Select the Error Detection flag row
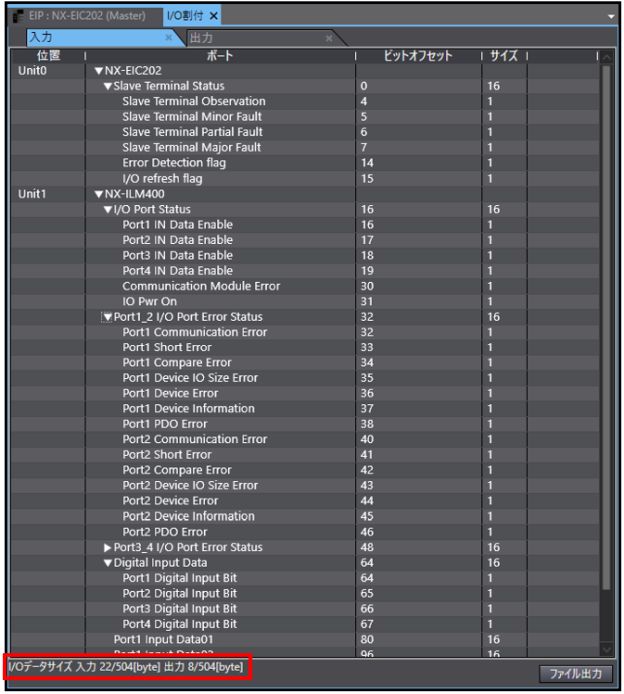The height and width of the screenshot is (694, 624). click(305, 163)
